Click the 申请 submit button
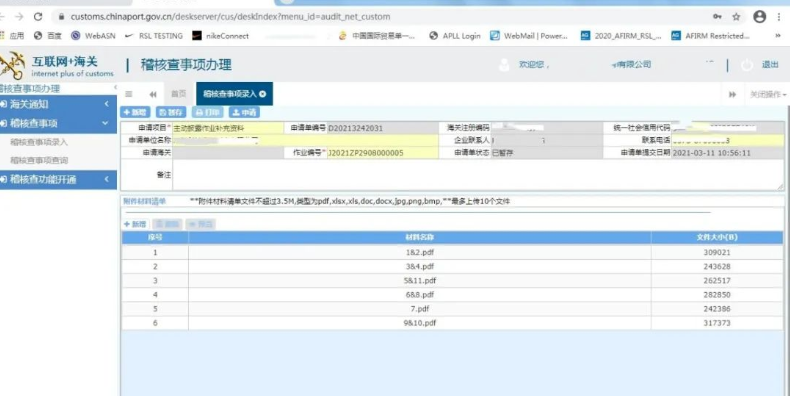Screen dimensions: 790x396 point(244,112)
